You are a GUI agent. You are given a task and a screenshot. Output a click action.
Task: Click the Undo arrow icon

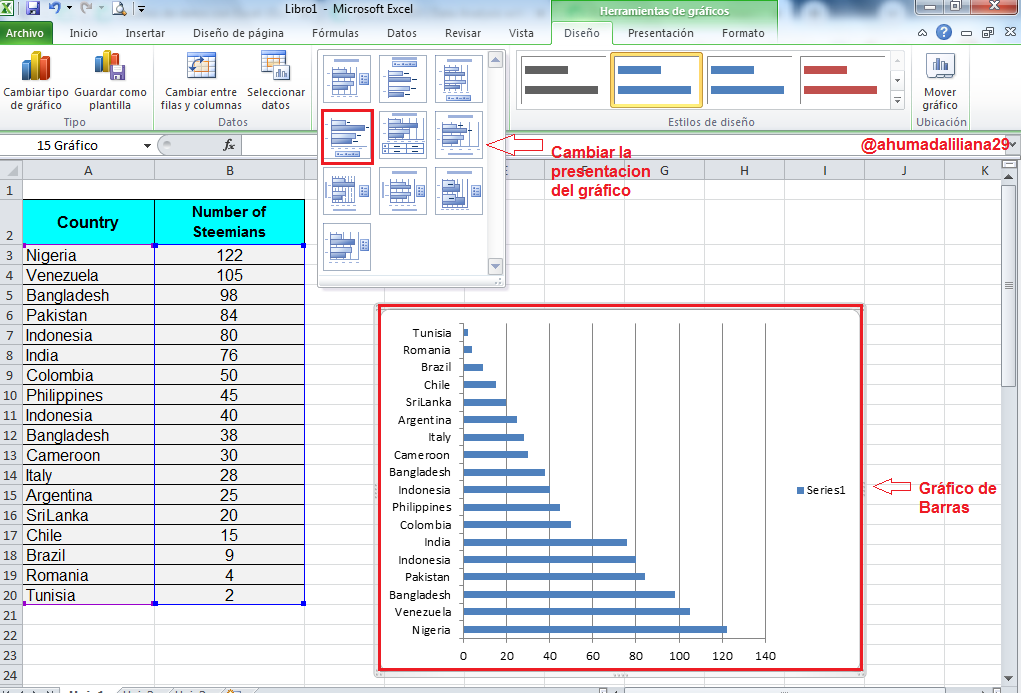click(x=54, y=8)
